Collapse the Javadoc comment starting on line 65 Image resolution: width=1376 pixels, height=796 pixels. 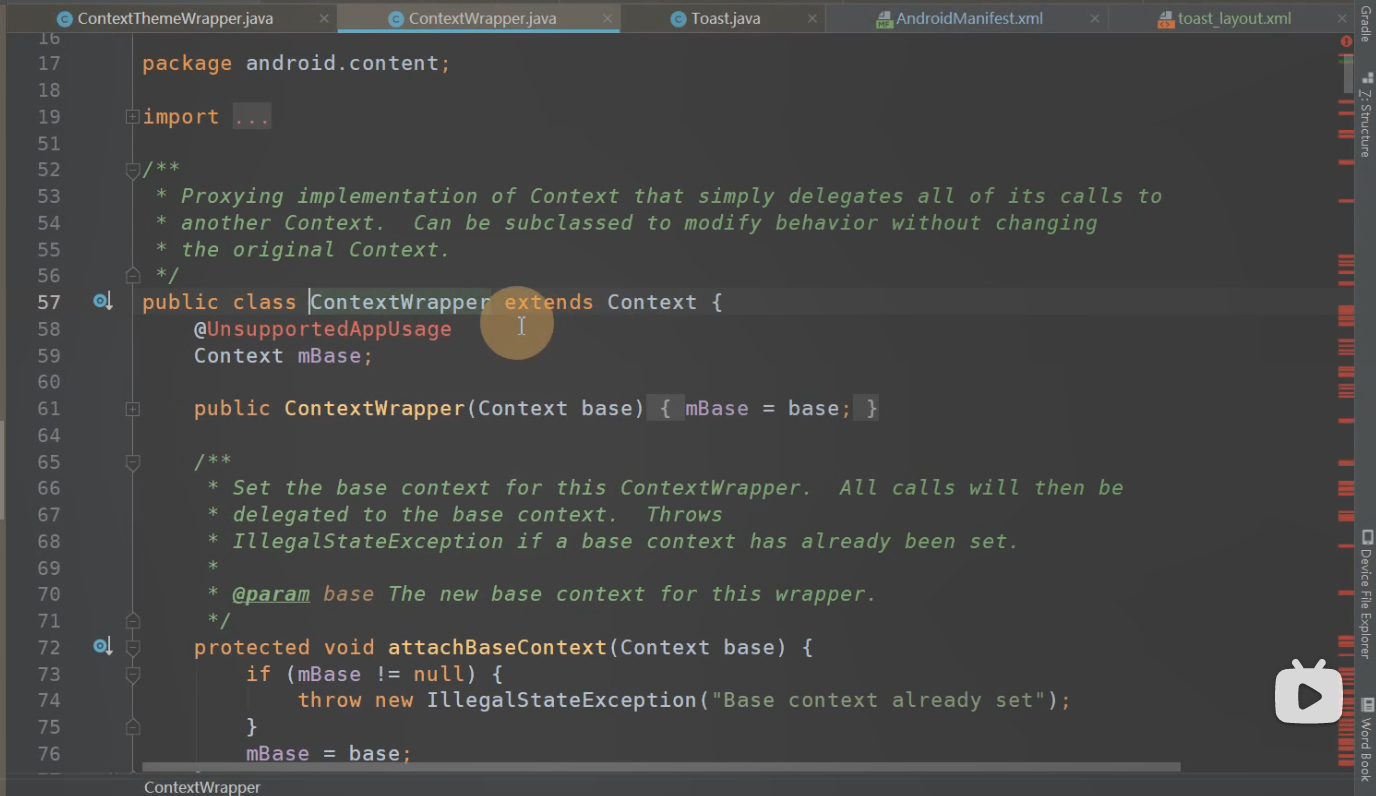[132, 463]
